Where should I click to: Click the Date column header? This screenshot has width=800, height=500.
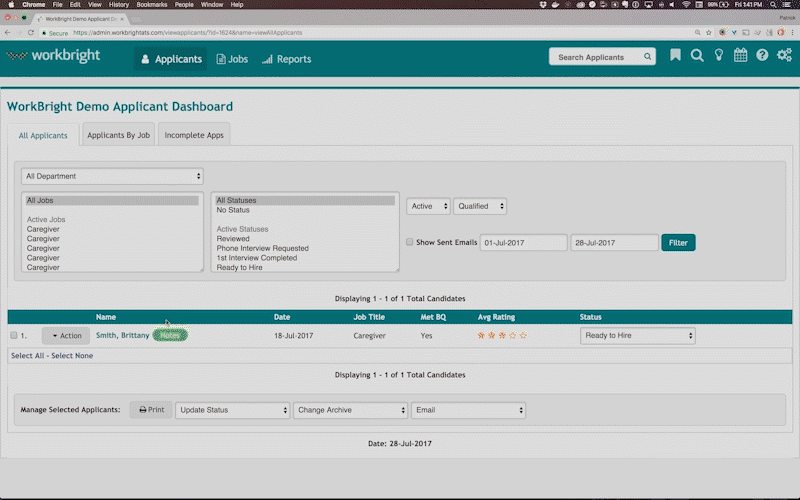click(282, 317)
